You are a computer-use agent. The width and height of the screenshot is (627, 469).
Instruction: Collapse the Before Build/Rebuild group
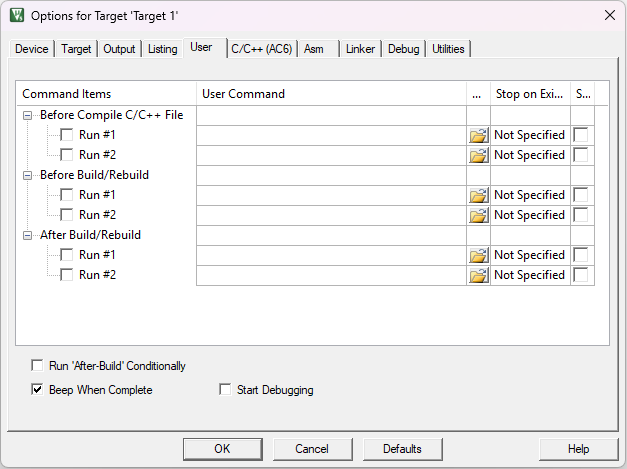tap(27, 175)
